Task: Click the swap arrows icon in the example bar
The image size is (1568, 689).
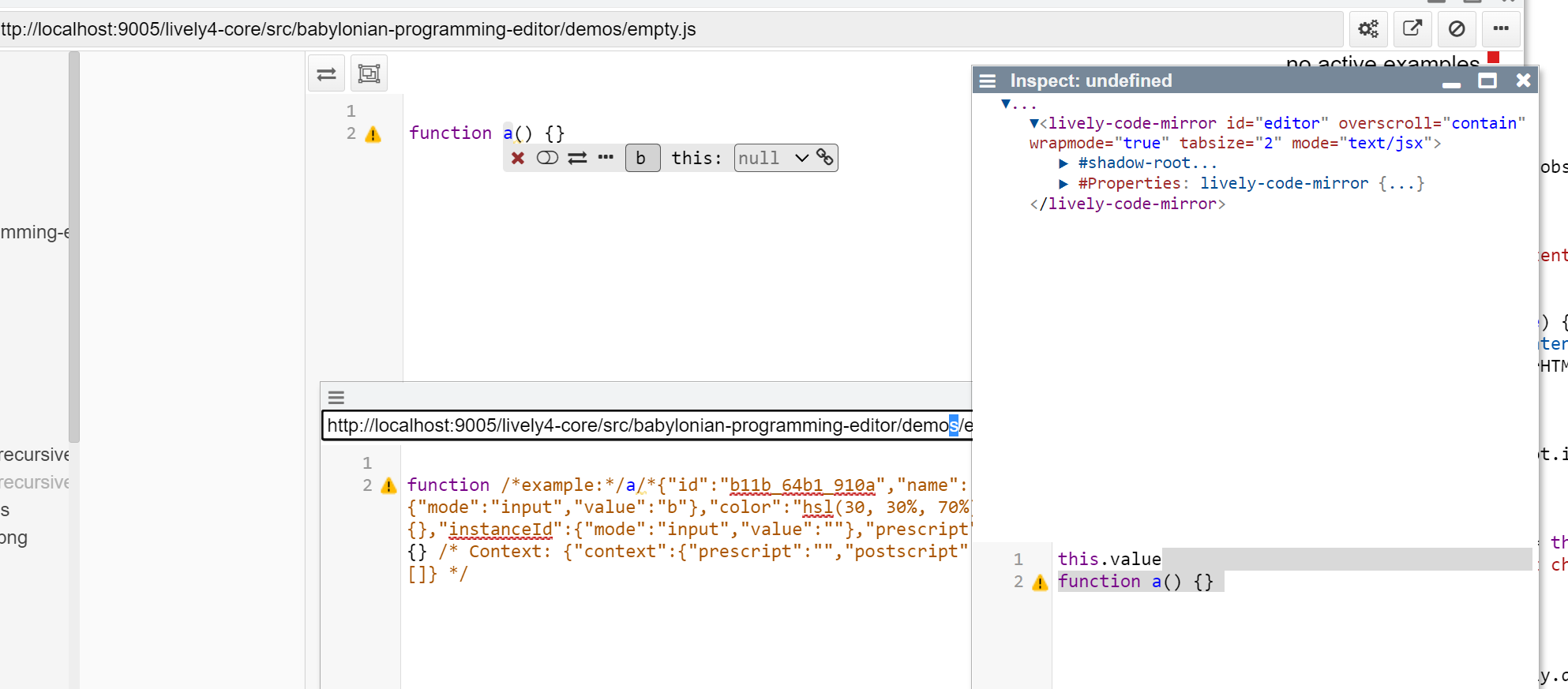Action: click(x=577, y=158)
